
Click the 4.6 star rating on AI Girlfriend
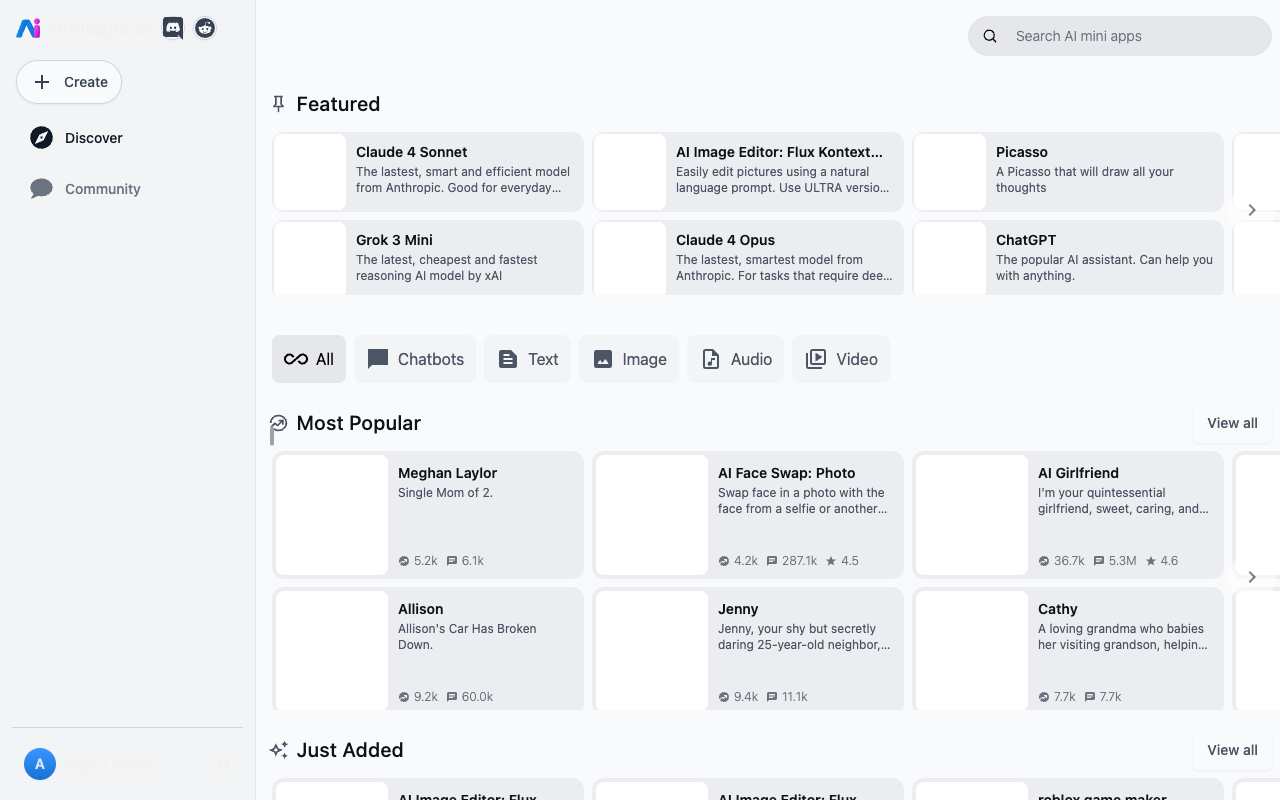point(1162,561)
